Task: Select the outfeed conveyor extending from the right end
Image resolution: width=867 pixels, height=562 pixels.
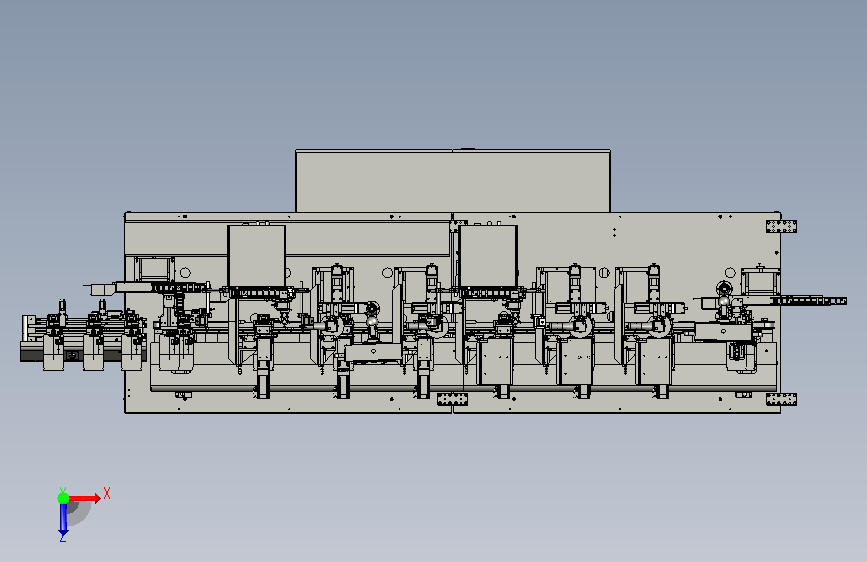Action: pyautogui.click(x=808, y=300)
